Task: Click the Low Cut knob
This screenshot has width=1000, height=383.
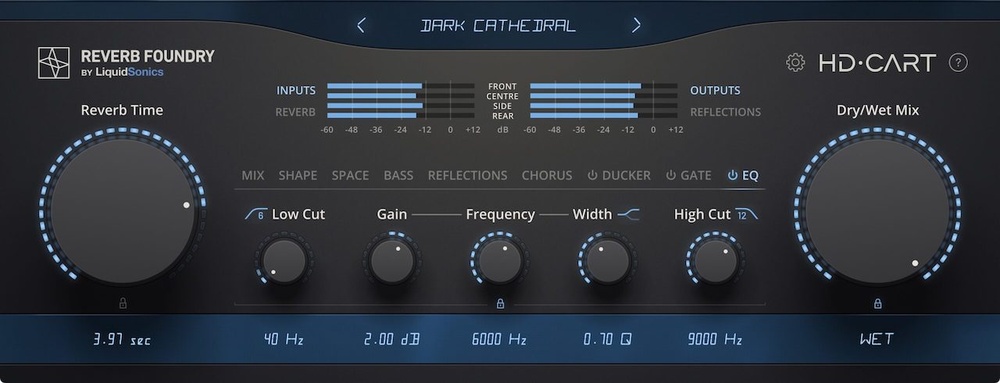Action: [x=284, y=261]
